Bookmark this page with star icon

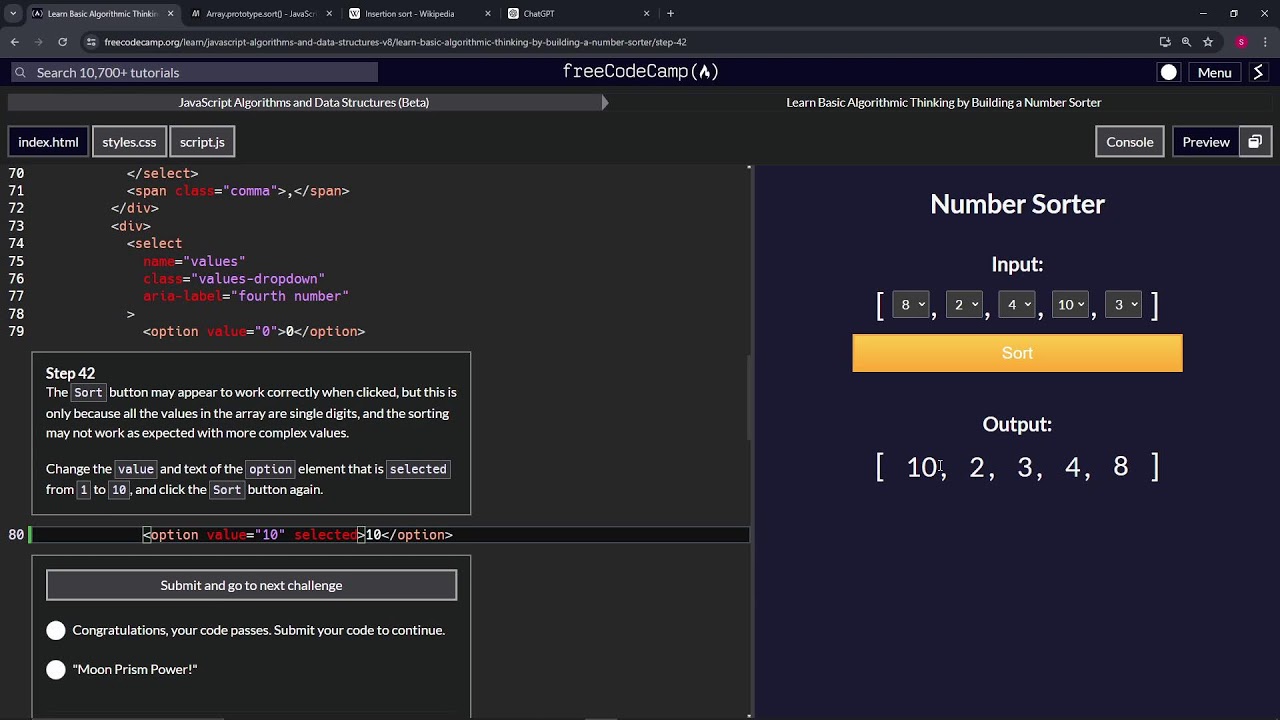[1208, 42]
